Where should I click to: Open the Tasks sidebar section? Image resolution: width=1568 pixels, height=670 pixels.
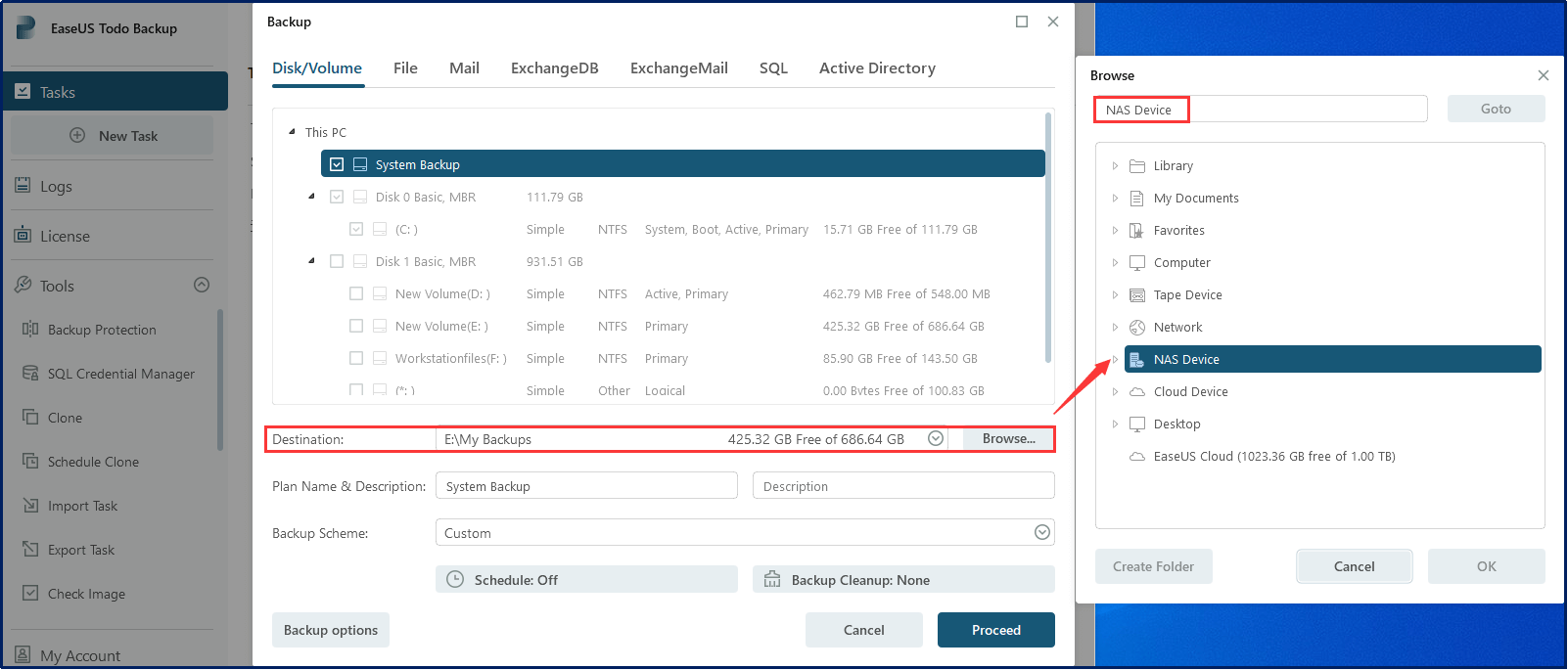[115, 92]
